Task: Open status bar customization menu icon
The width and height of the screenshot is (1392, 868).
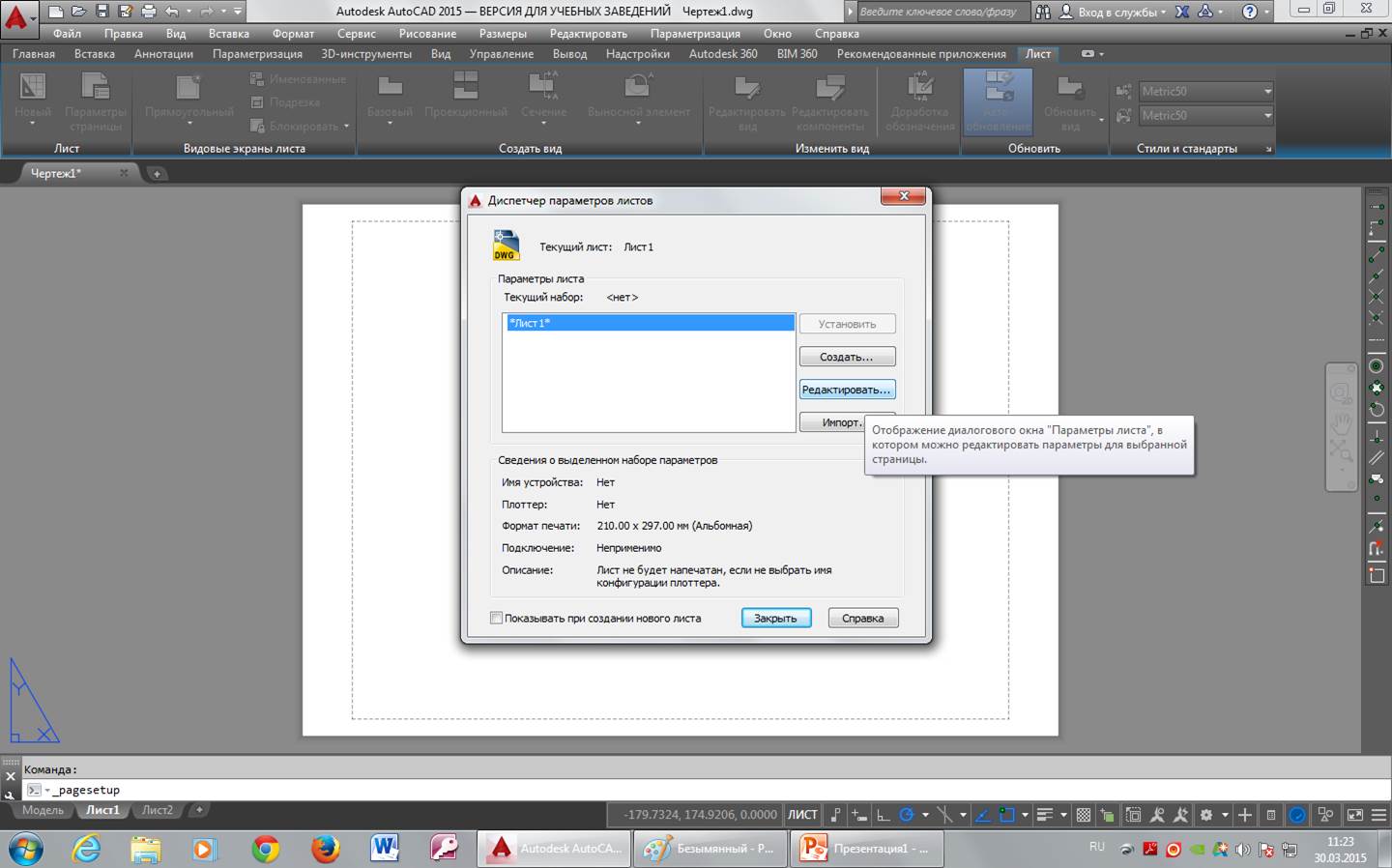Action: 1379,815
